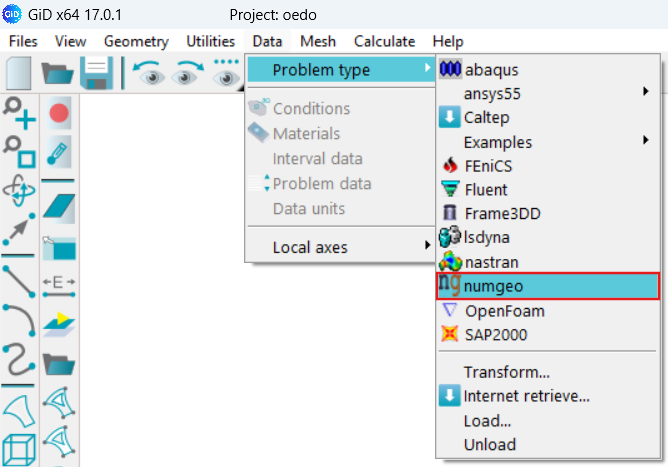
Task: Select the Create NURBS surface tool
Action: [x=19, y=411]
